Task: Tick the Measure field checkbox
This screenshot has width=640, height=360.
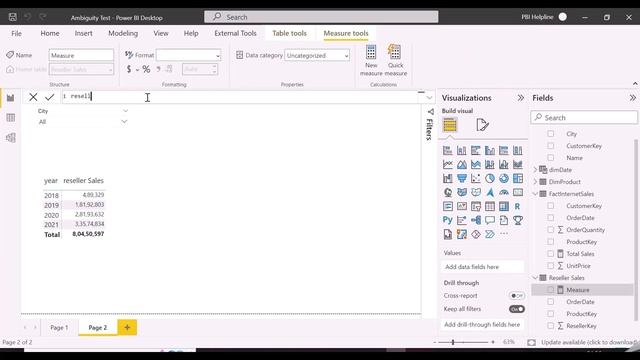Action: 551,290
